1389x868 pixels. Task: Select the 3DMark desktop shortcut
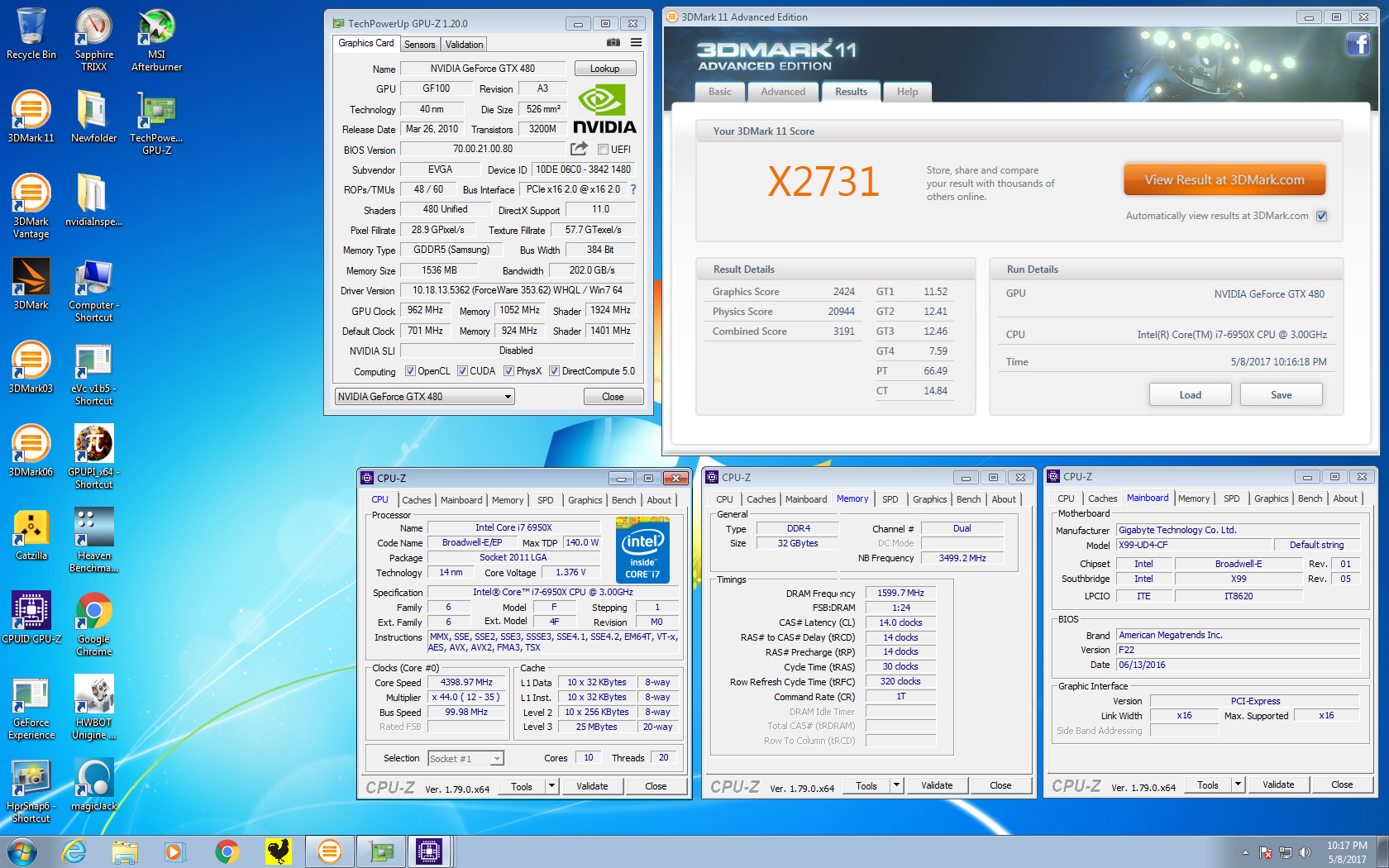click(31, 284)
